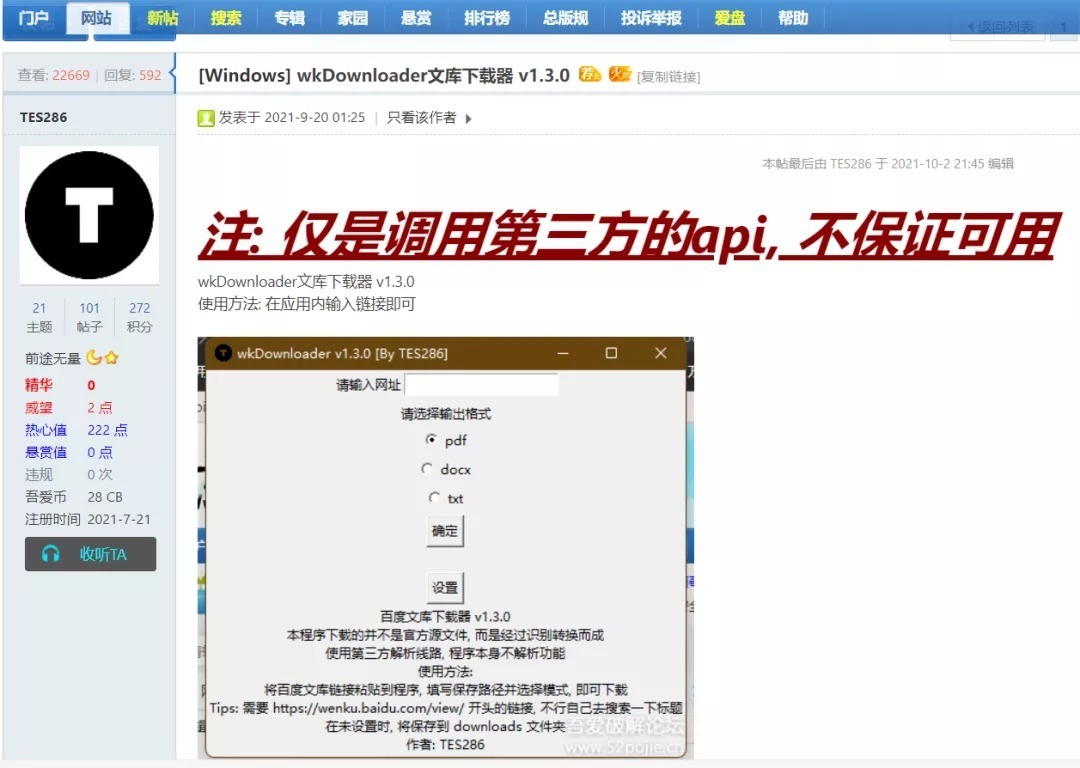Open the 搜索 nav item
Viewport: 1080px width, 768px height.
(226, 18)
